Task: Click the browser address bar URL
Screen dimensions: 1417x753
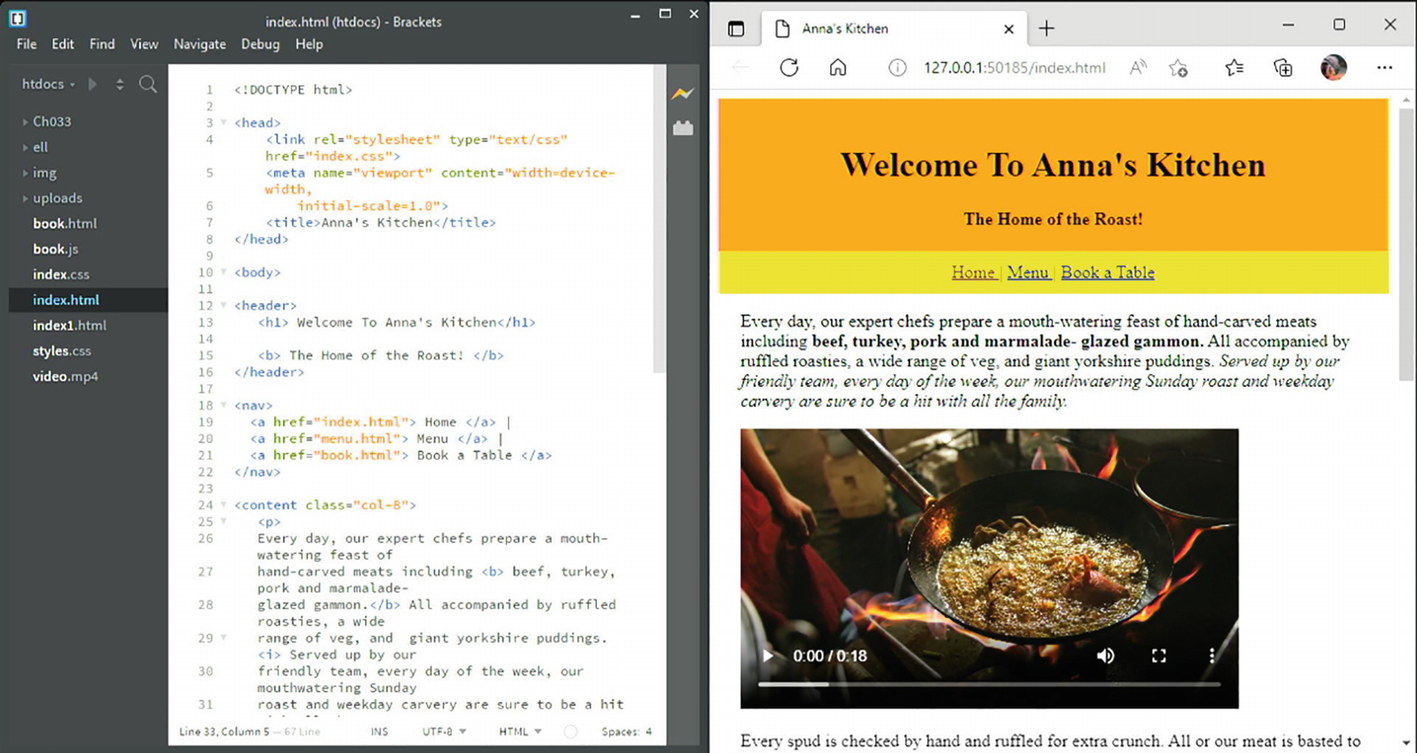Action: (x=1014, y=68)
